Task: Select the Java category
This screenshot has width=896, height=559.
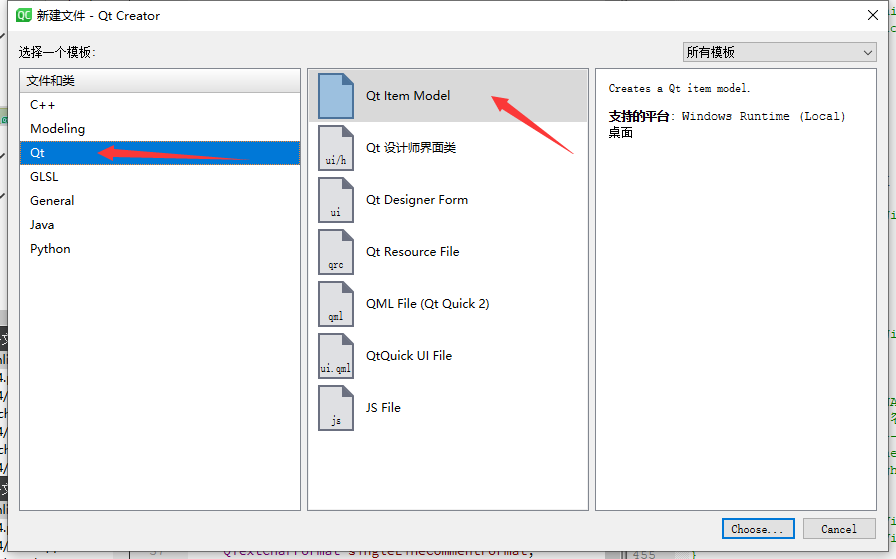Action: 160,225
